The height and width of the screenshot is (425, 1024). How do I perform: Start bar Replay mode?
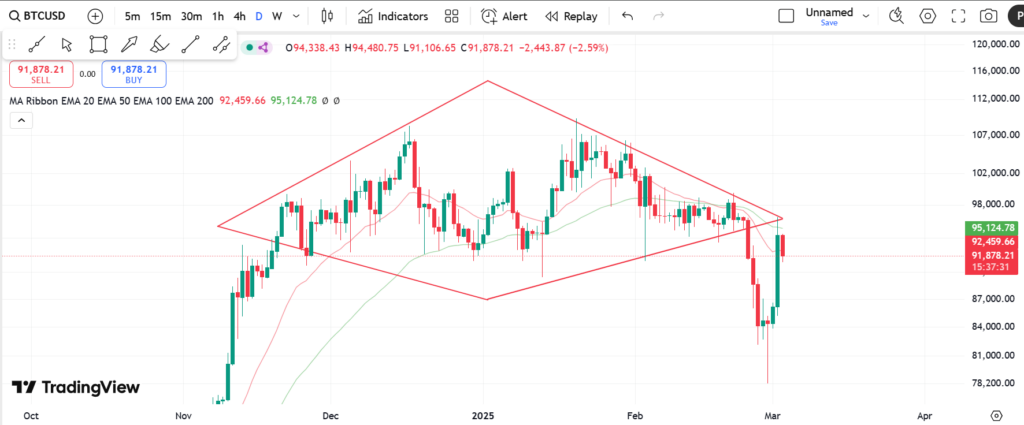click(571, 16)
